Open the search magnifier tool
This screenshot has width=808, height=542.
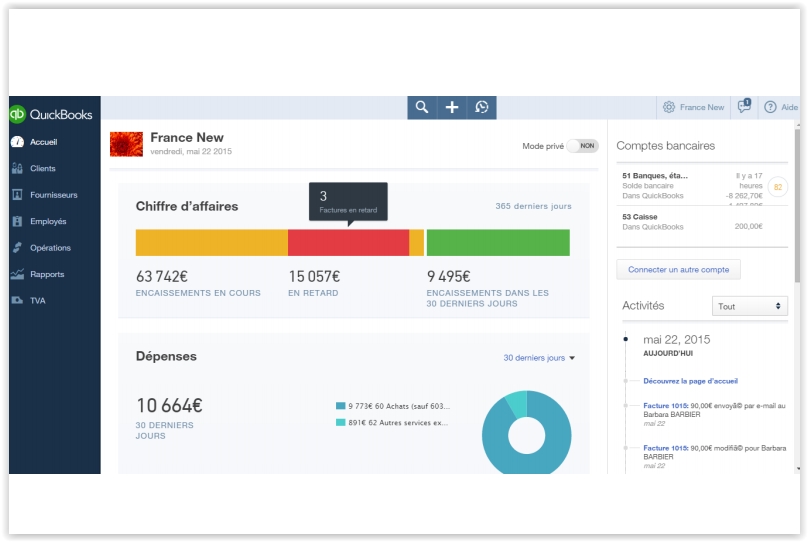click(422, 107)
